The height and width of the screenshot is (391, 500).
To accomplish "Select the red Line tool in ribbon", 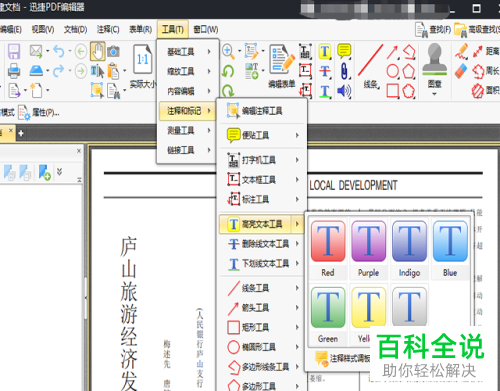I will [370, 60].
